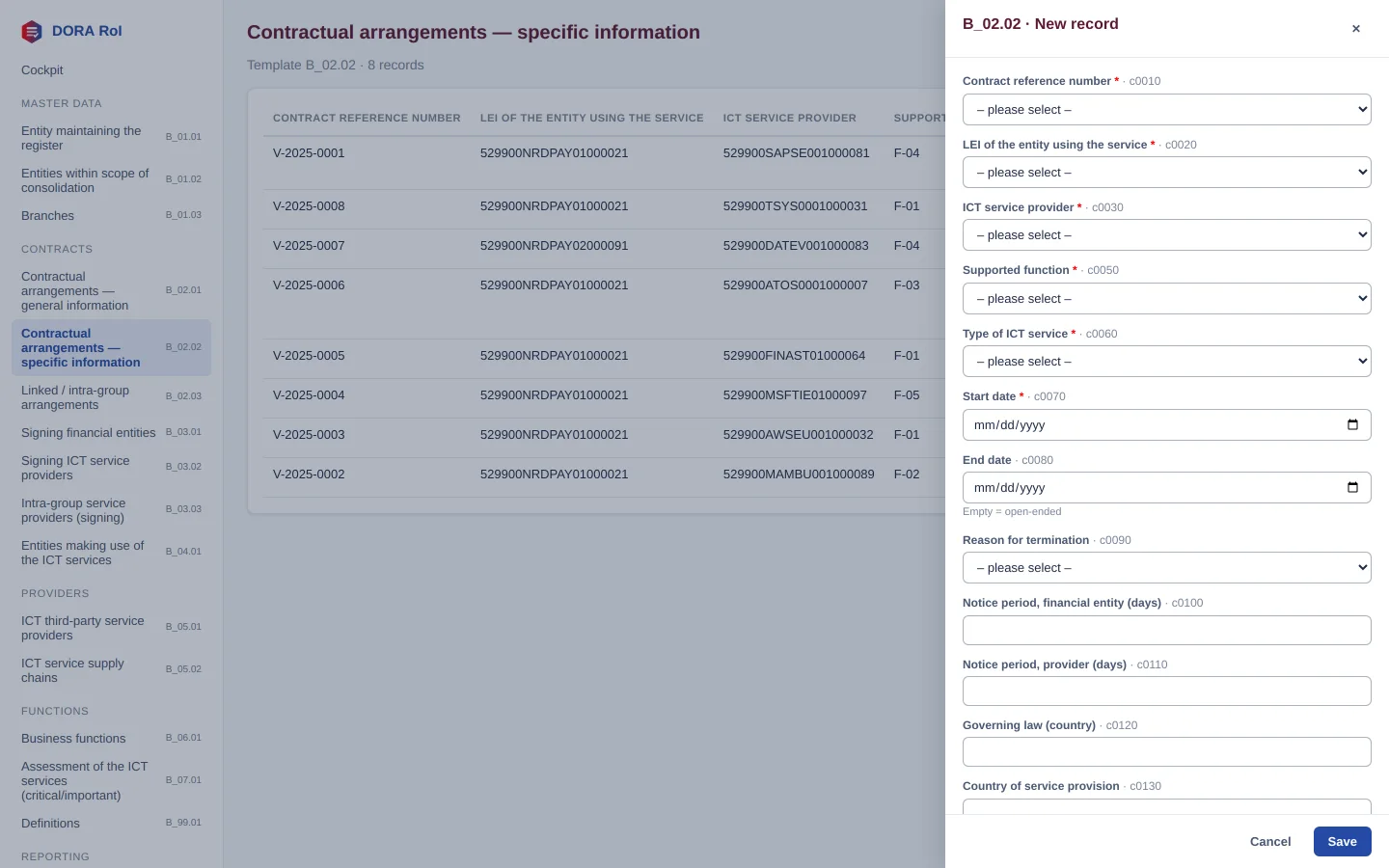Click Contract Reference Number column header
The width and height of the screenshot is (1389, 868).
pyautogui.click(x=367, y=118)
